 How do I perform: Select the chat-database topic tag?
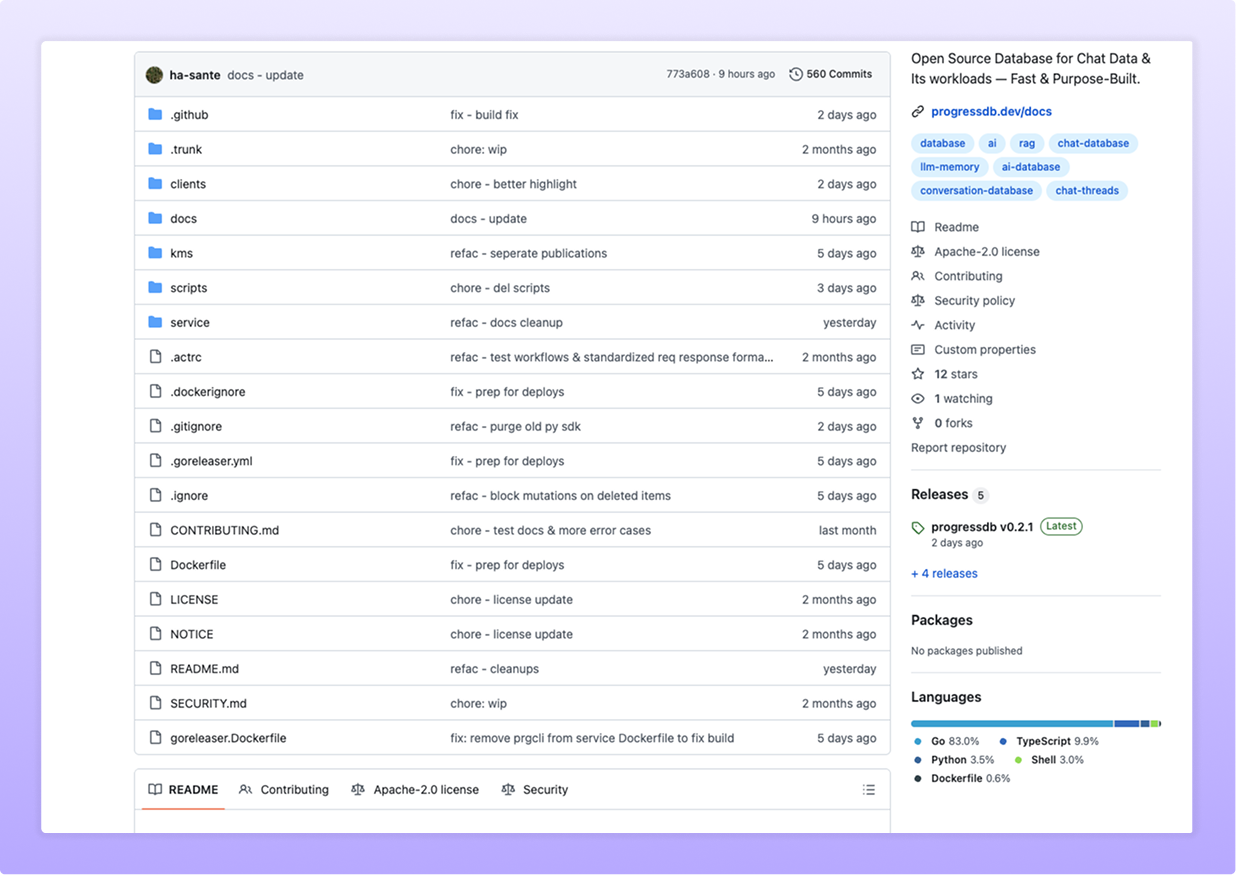tap(1093, 143)
